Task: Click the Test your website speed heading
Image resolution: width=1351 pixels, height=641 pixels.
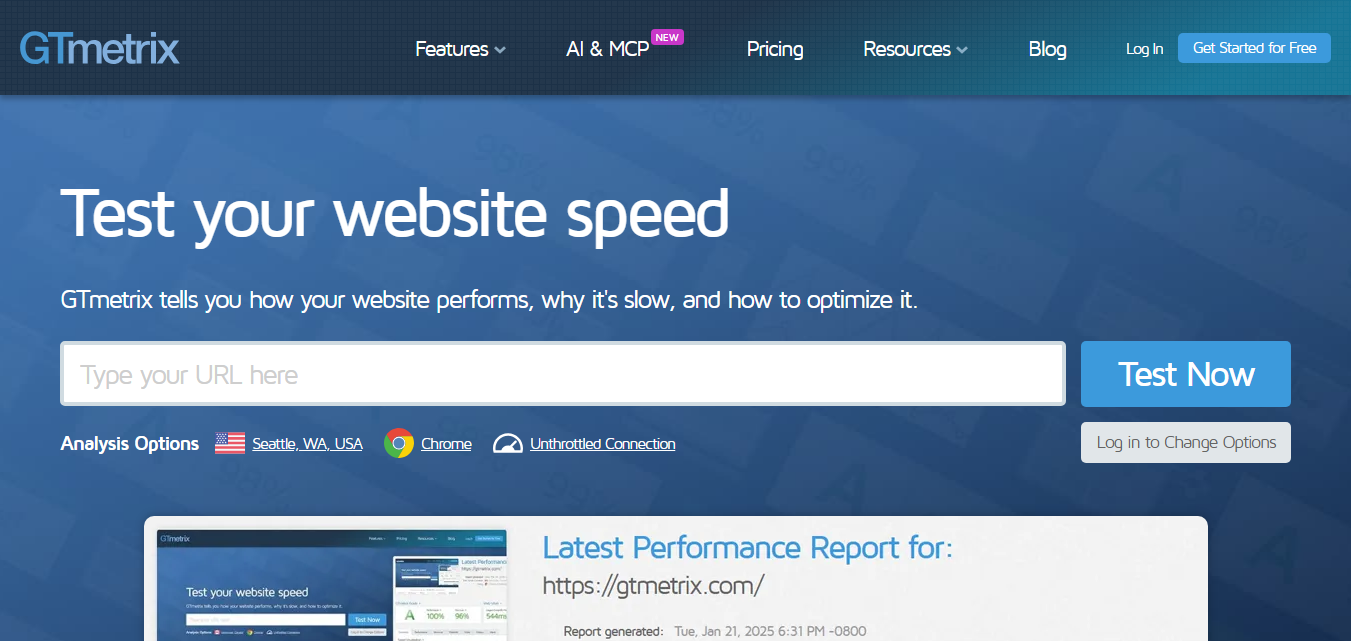Action: coord(395,213)
